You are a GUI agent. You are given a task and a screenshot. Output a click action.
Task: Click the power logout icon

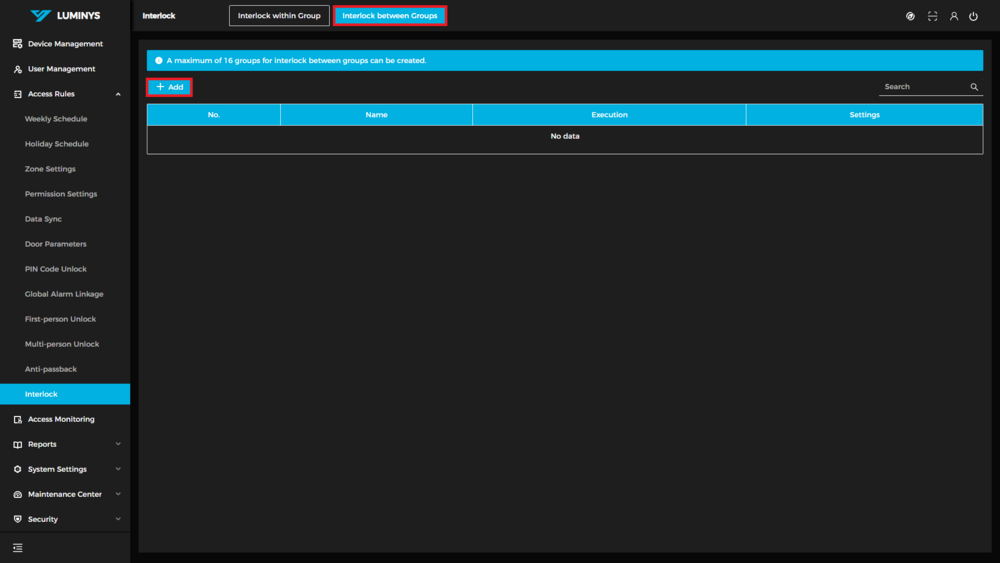973,16
